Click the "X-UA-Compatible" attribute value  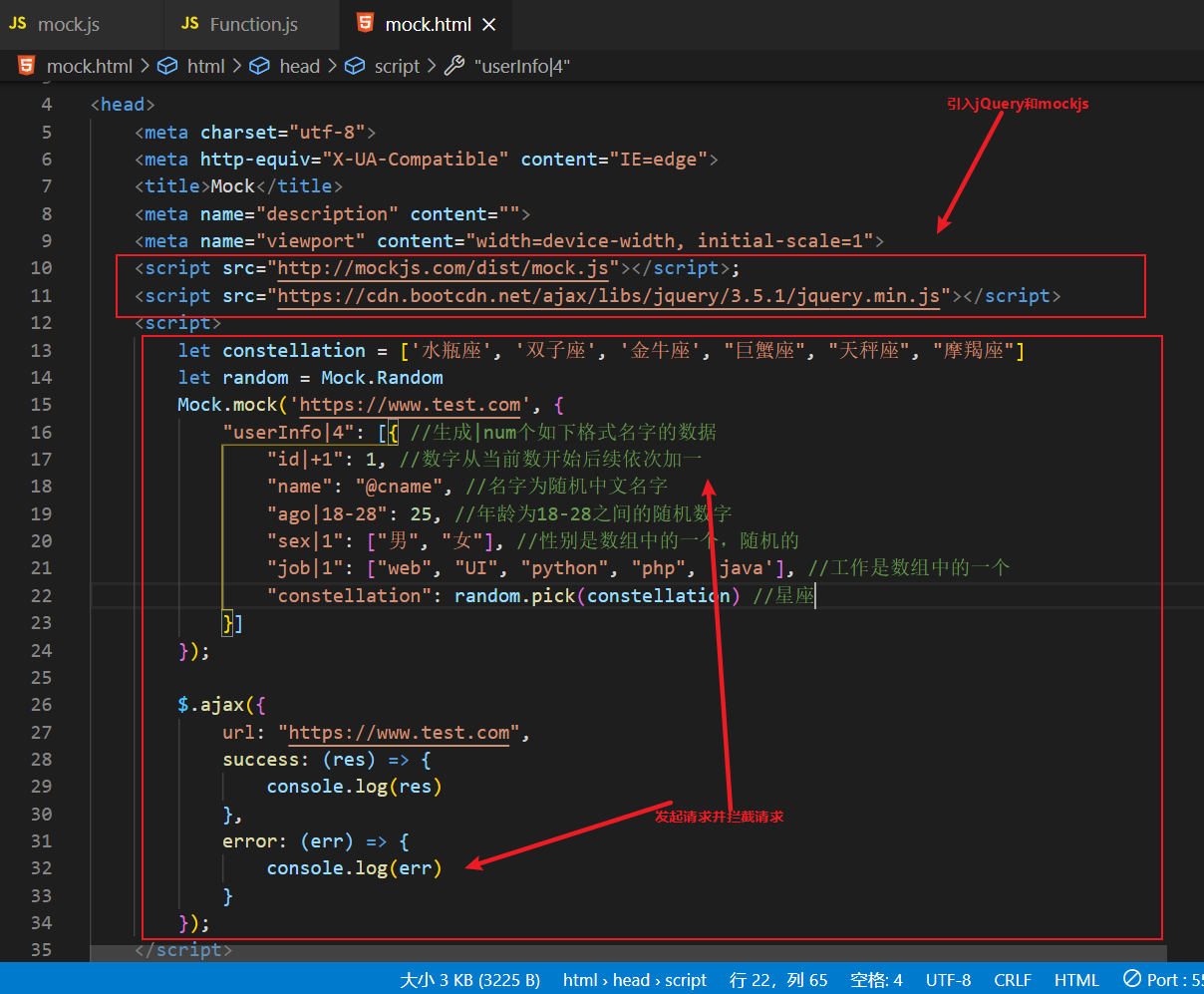click(416, 160)
